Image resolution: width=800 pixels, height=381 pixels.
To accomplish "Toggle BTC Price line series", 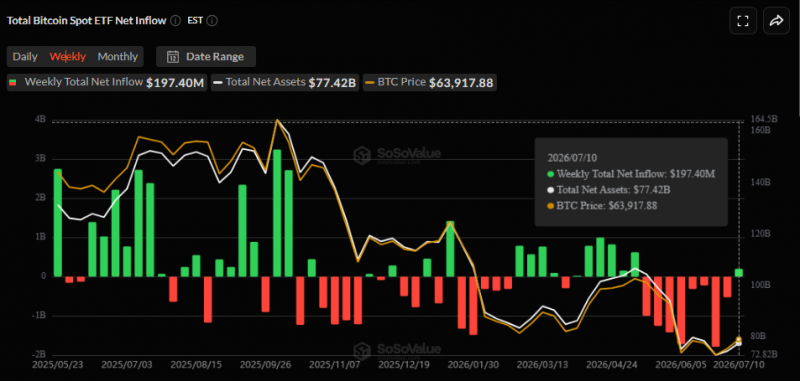I will tap(430, 83).
